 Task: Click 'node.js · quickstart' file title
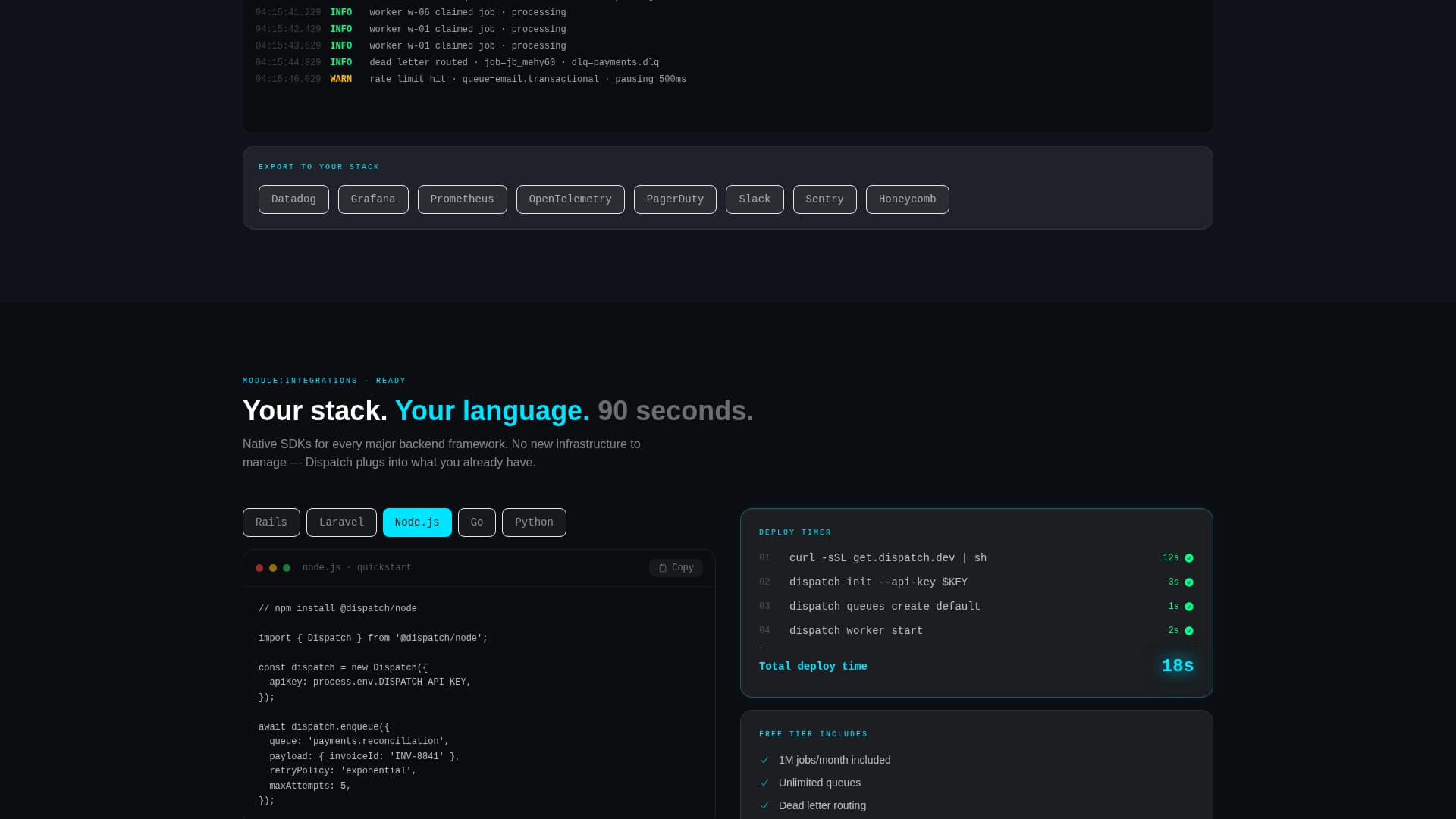357,568
